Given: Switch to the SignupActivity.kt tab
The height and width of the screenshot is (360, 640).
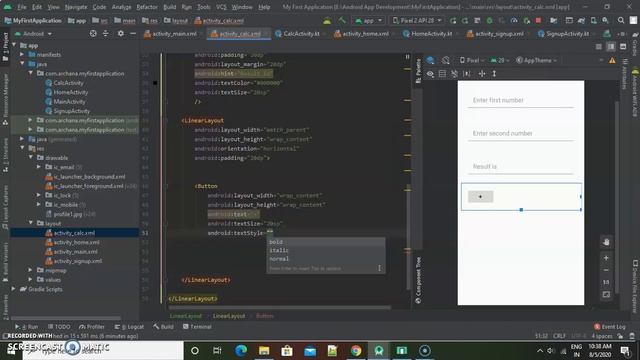Looking at the screenshot, I should pyautogui.click(x=564, y=34).
